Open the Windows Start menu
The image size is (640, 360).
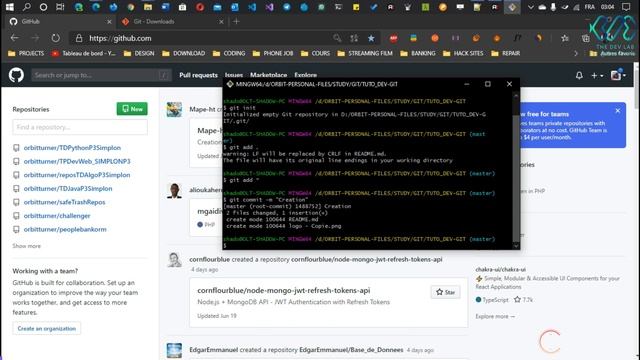click(9, 7)
